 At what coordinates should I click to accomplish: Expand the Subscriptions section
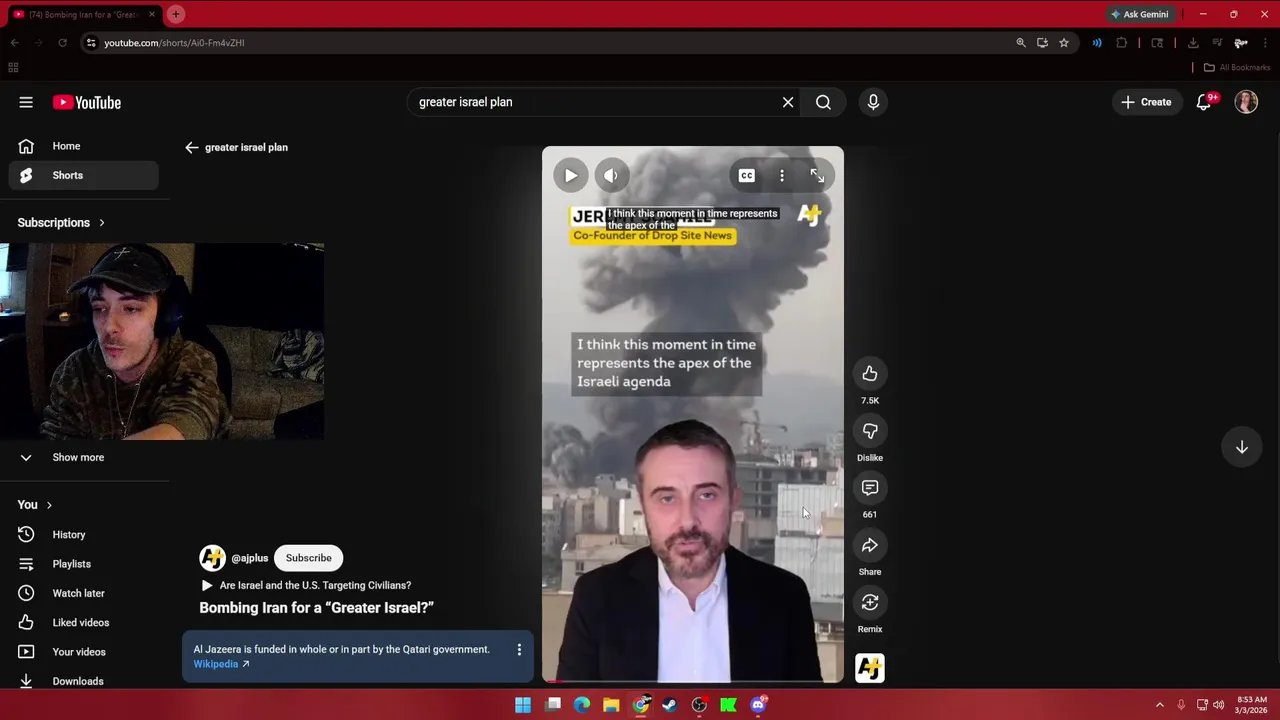[x=61, y=222]
